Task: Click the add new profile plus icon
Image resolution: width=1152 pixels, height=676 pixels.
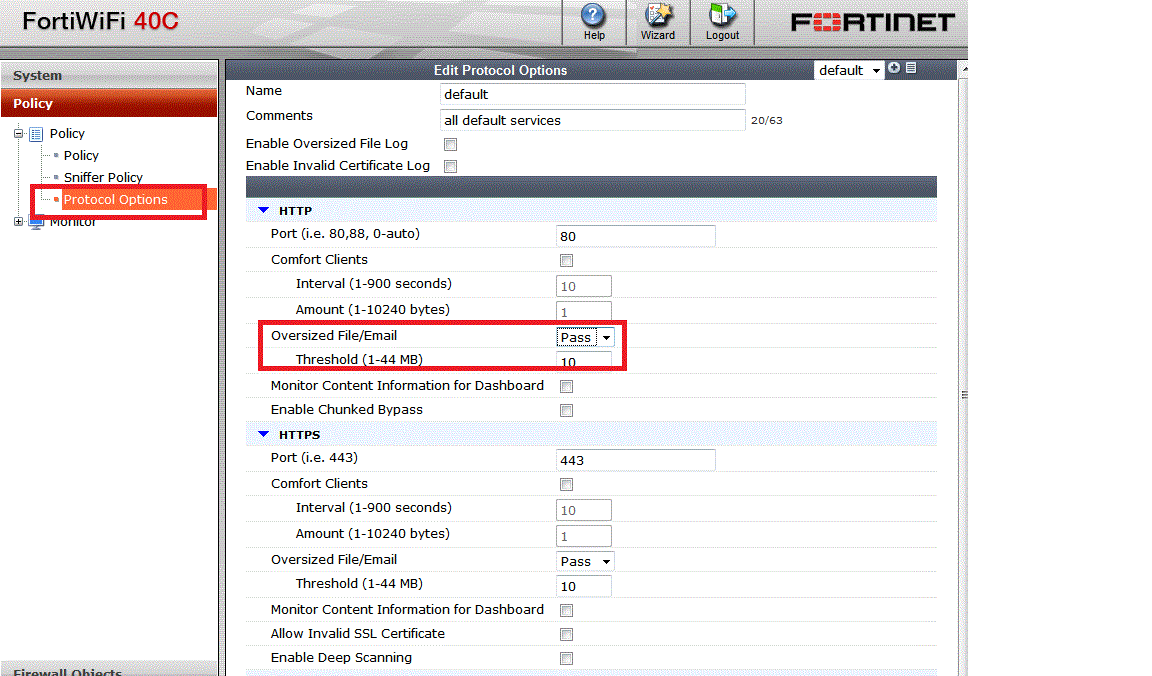Action: tap(894, 68)
